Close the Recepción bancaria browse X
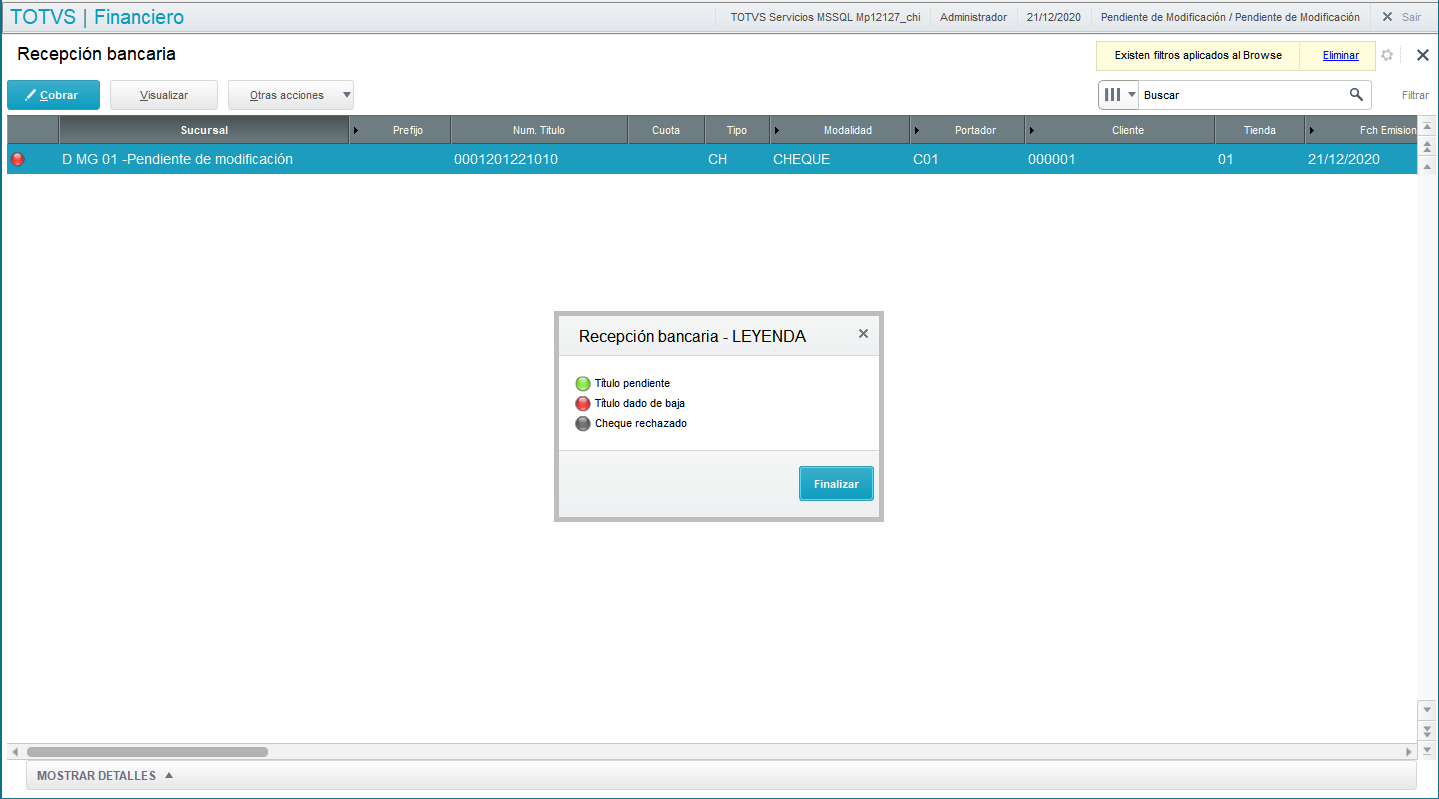Viewport: 1439px width, 799px height. (1423, 55)
